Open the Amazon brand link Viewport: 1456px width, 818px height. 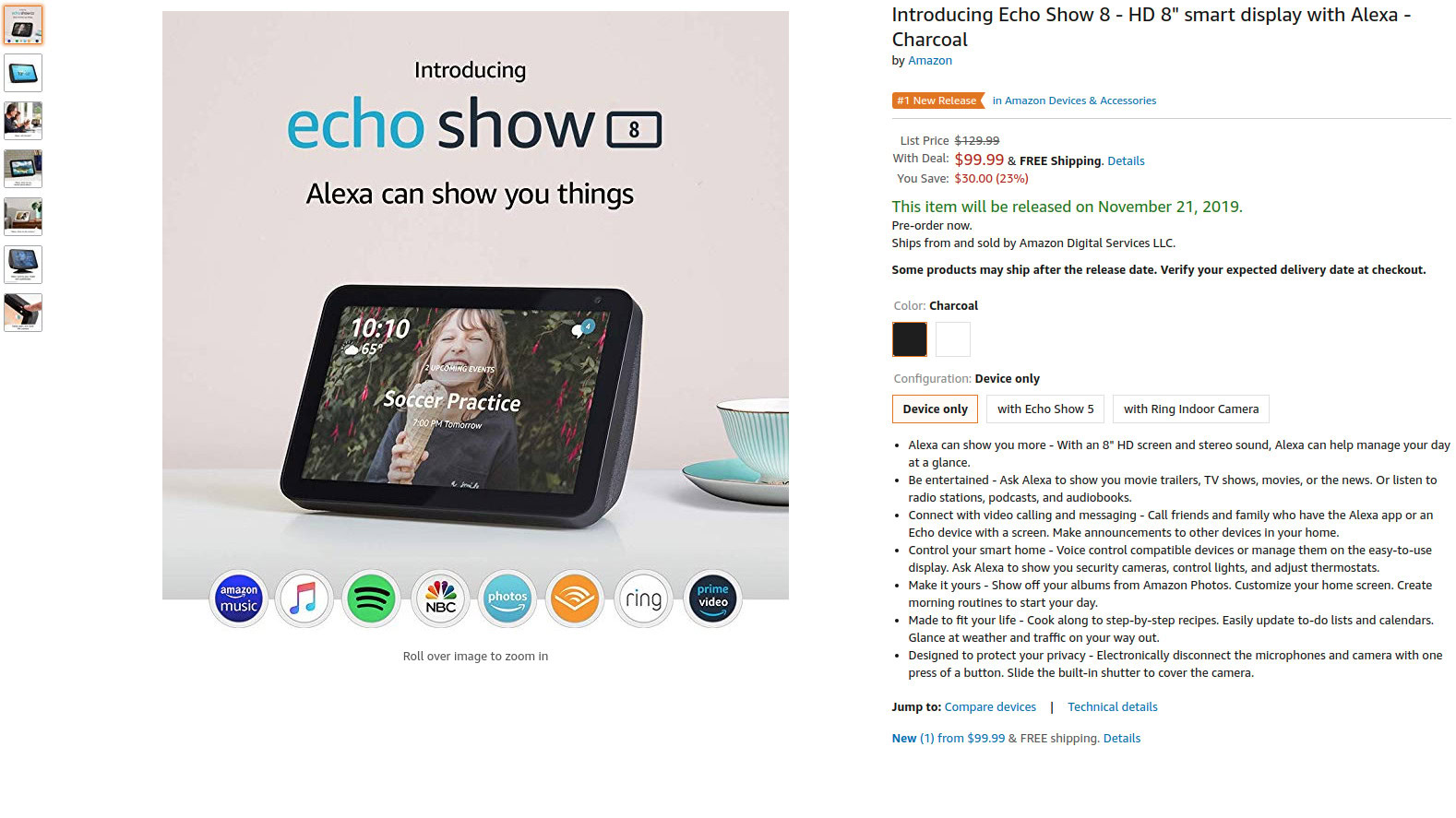click(x=930, y=61)
